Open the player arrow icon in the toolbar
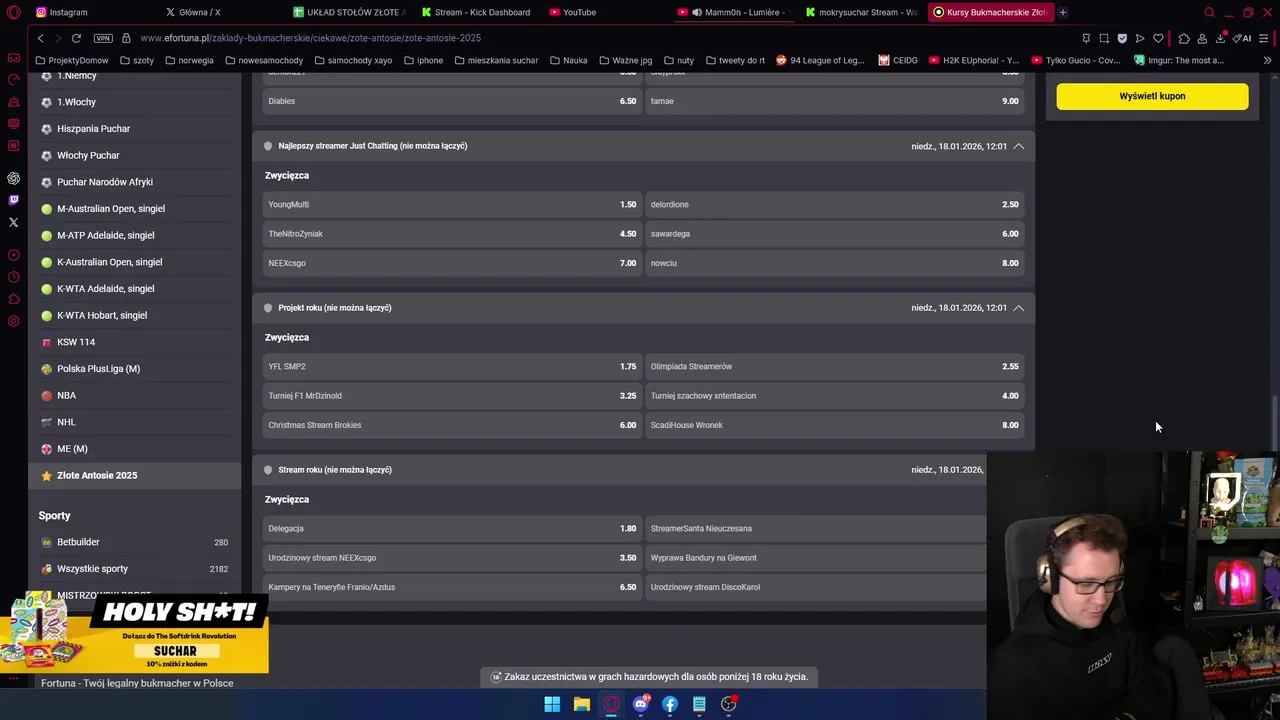 point(1140,38)
